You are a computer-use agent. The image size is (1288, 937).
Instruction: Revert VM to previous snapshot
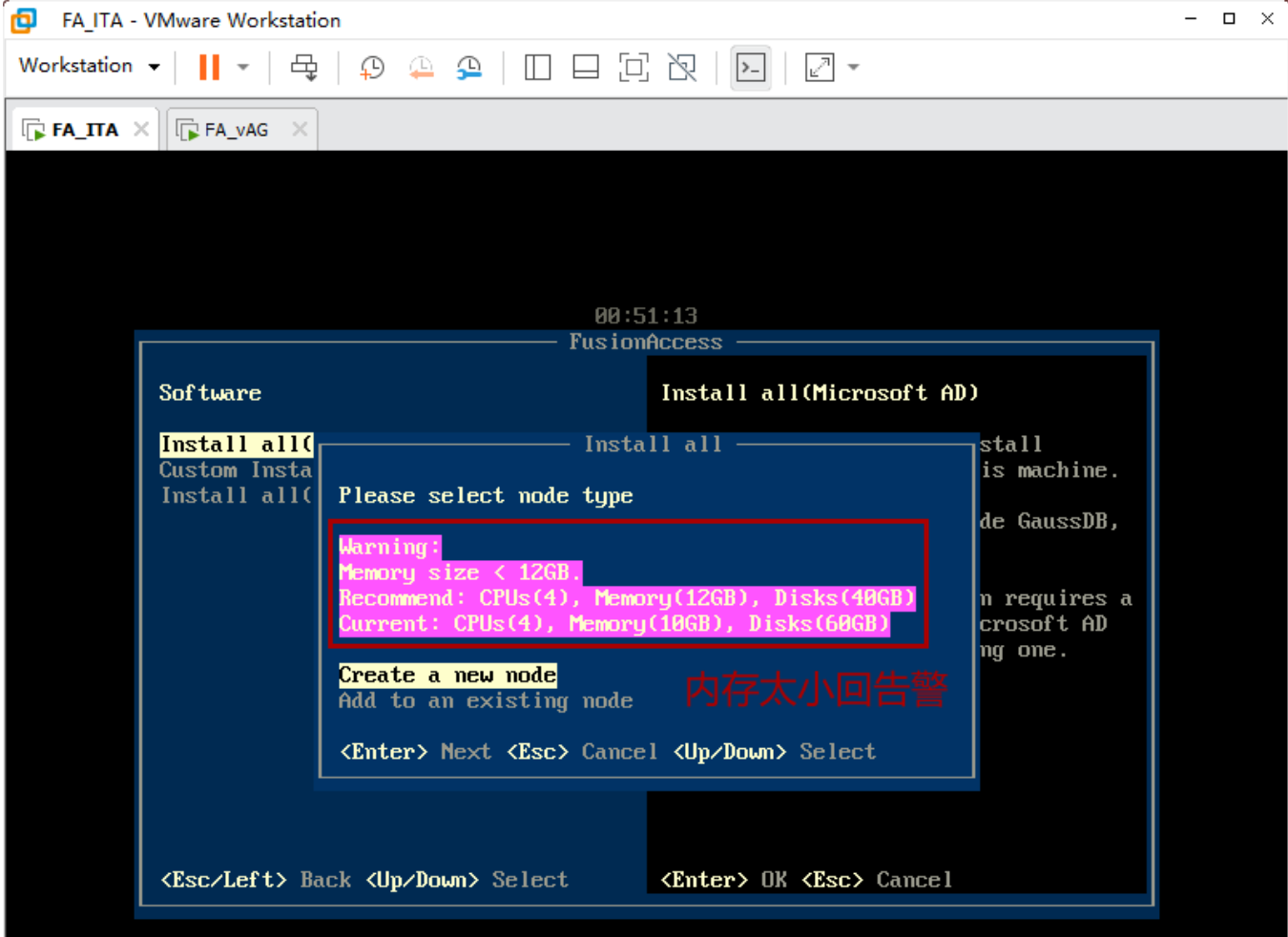point(421,67)
